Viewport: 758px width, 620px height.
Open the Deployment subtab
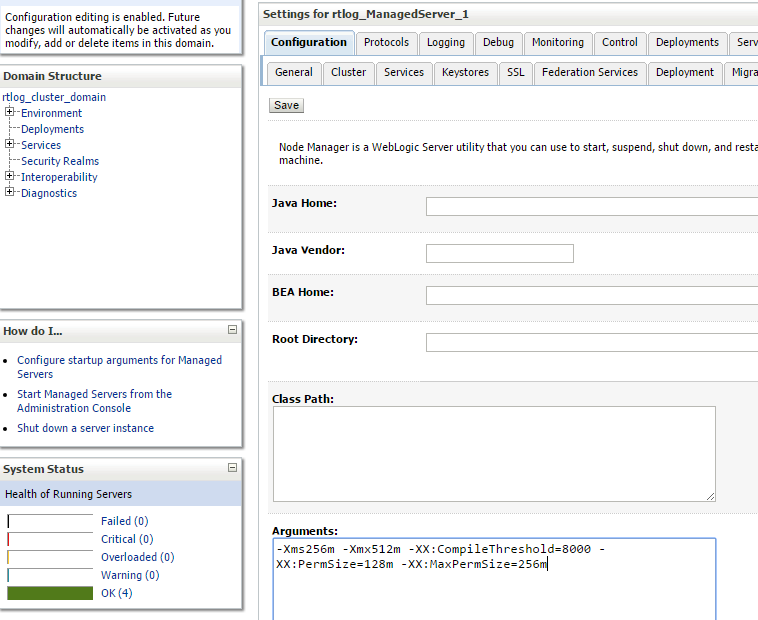(685, 72)
